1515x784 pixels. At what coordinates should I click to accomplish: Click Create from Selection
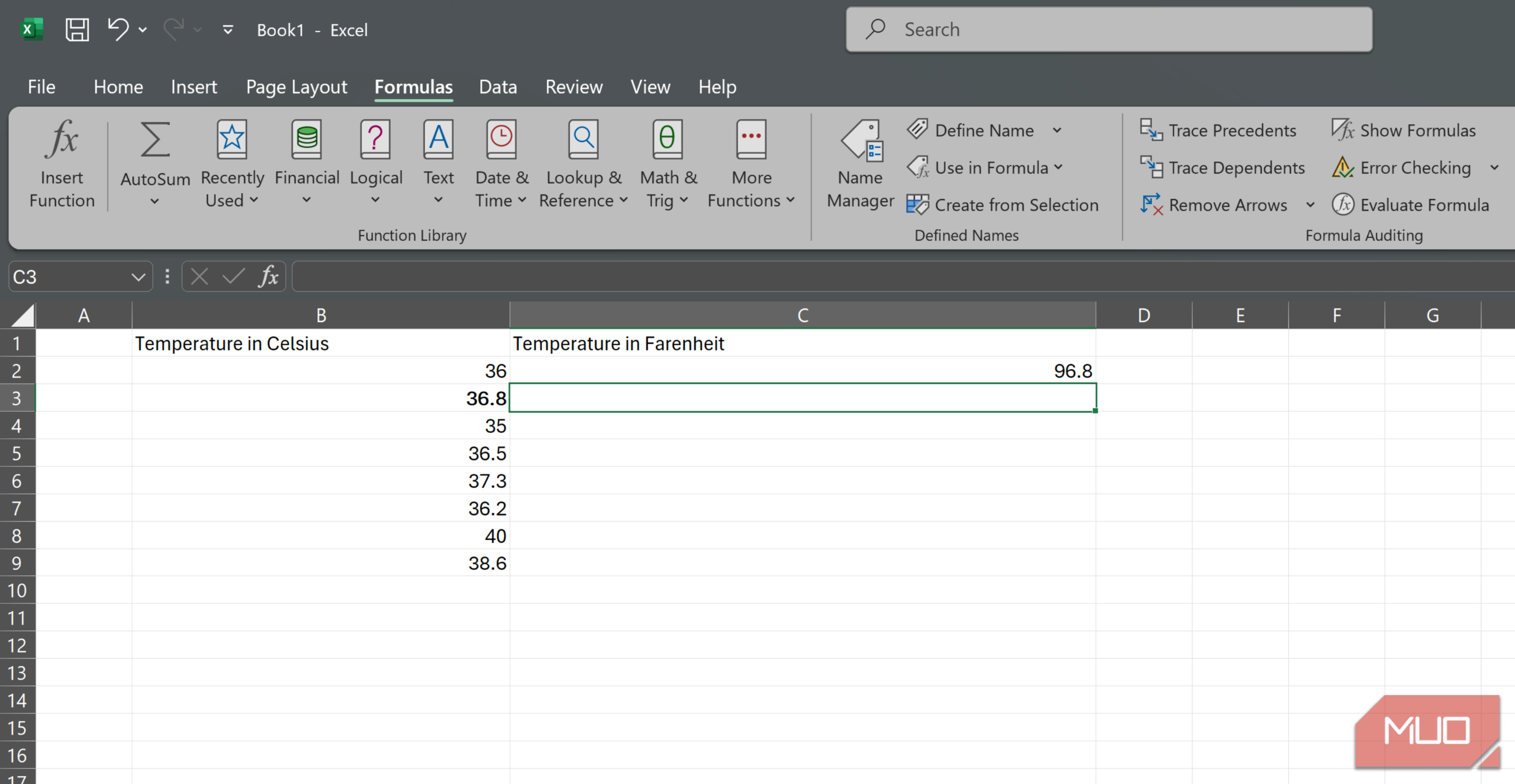coord(1002,205)
